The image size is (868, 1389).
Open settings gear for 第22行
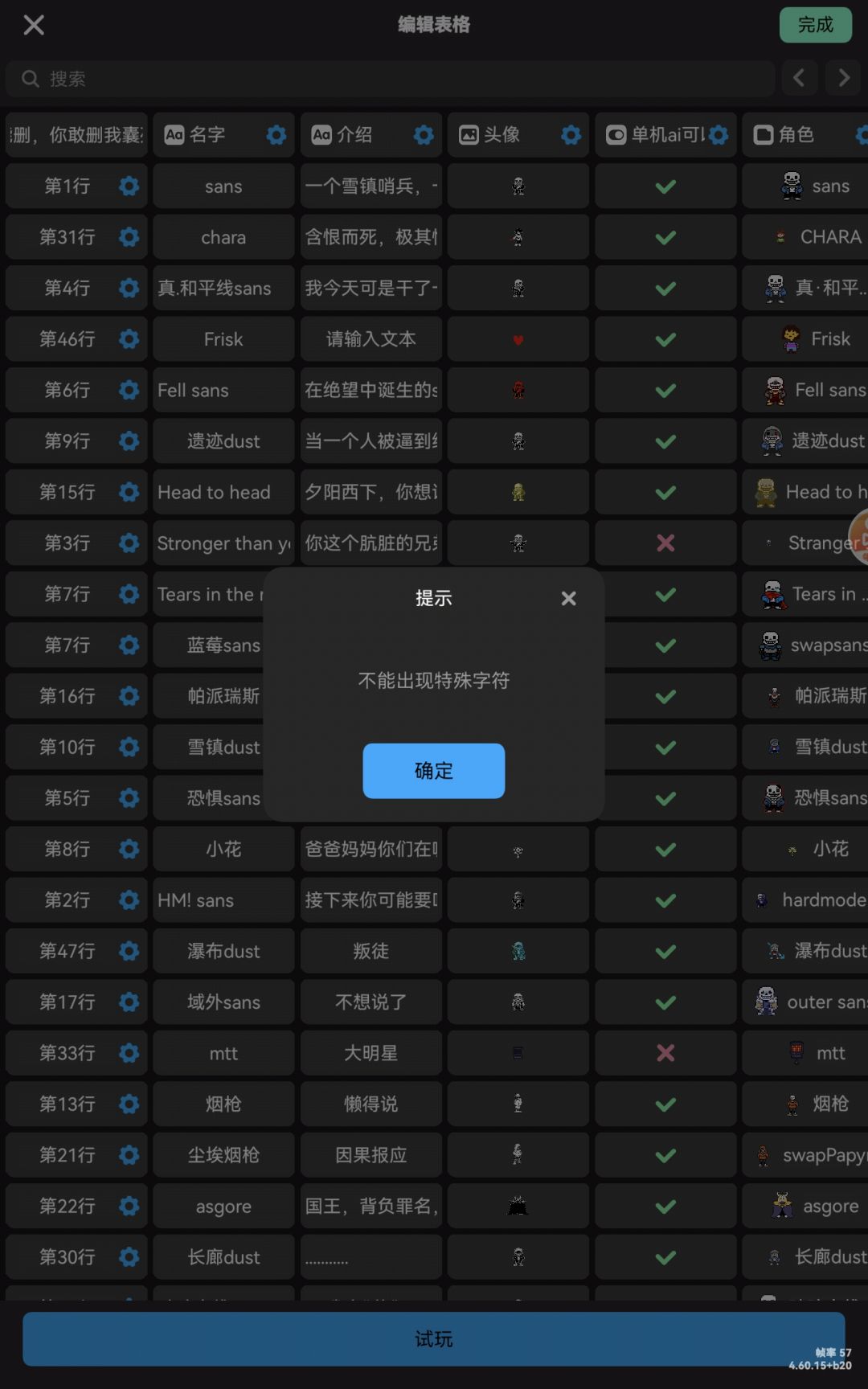(129, 1206)
